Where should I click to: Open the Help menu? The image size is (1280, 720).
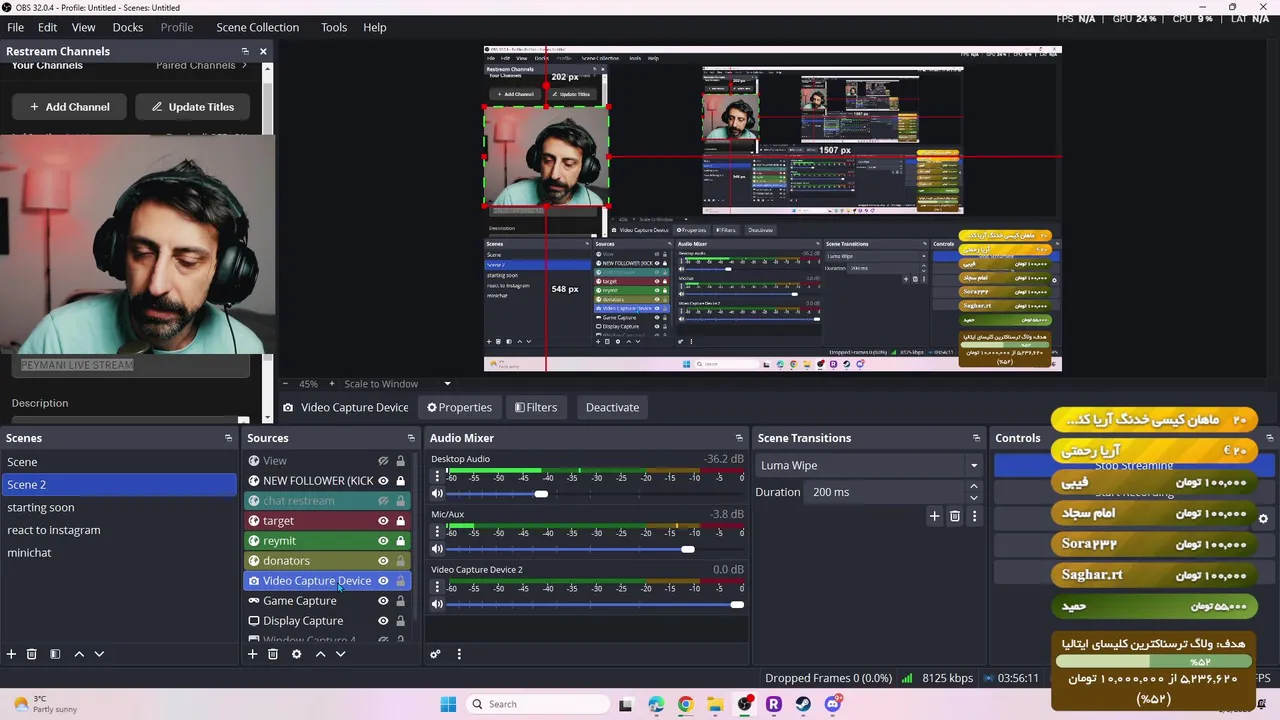tap(375, 27)
